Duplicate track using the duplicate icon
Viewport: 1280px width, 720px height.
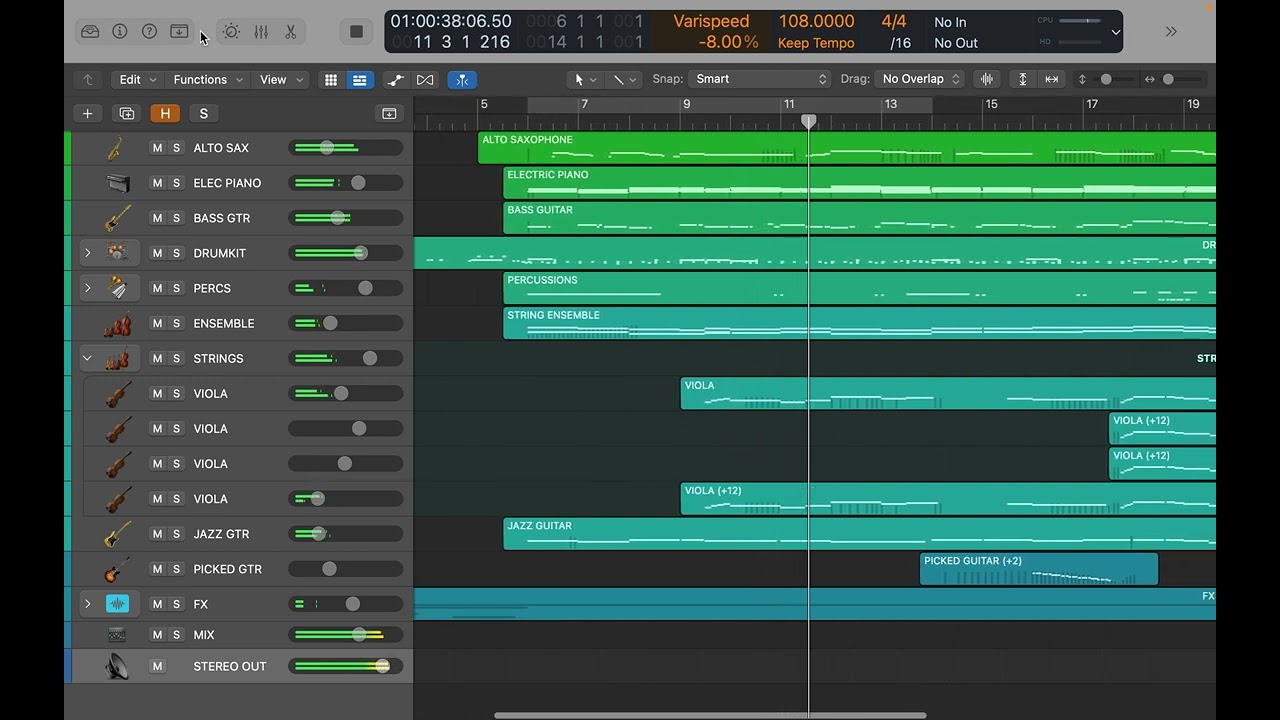[126, 113]
